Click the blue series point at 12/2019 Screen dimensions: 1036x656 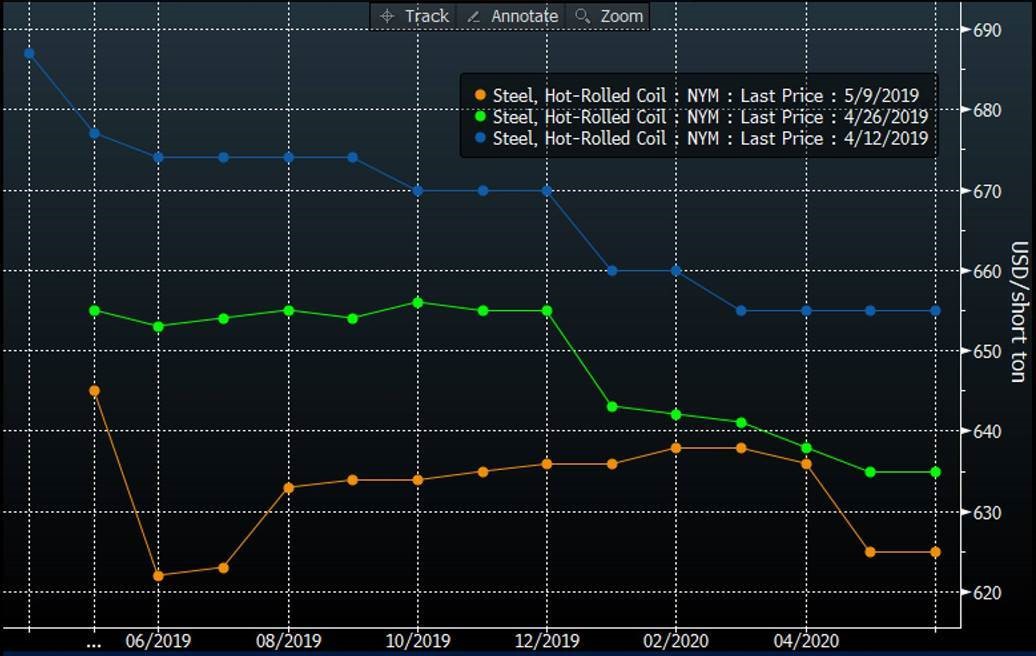547,190
